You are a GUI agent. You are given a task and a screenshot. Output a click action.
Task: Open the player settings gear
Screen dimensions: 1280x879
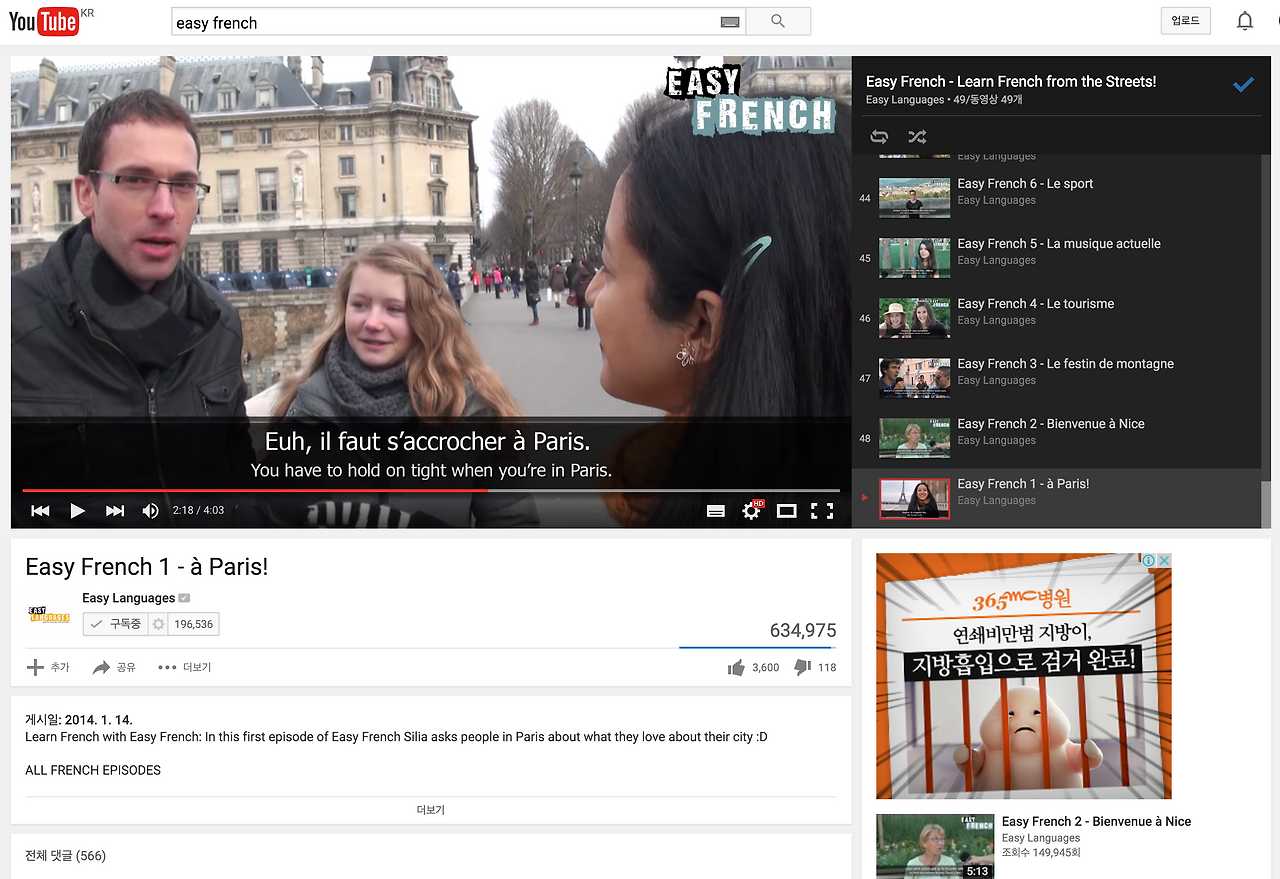tap(751, 510)
